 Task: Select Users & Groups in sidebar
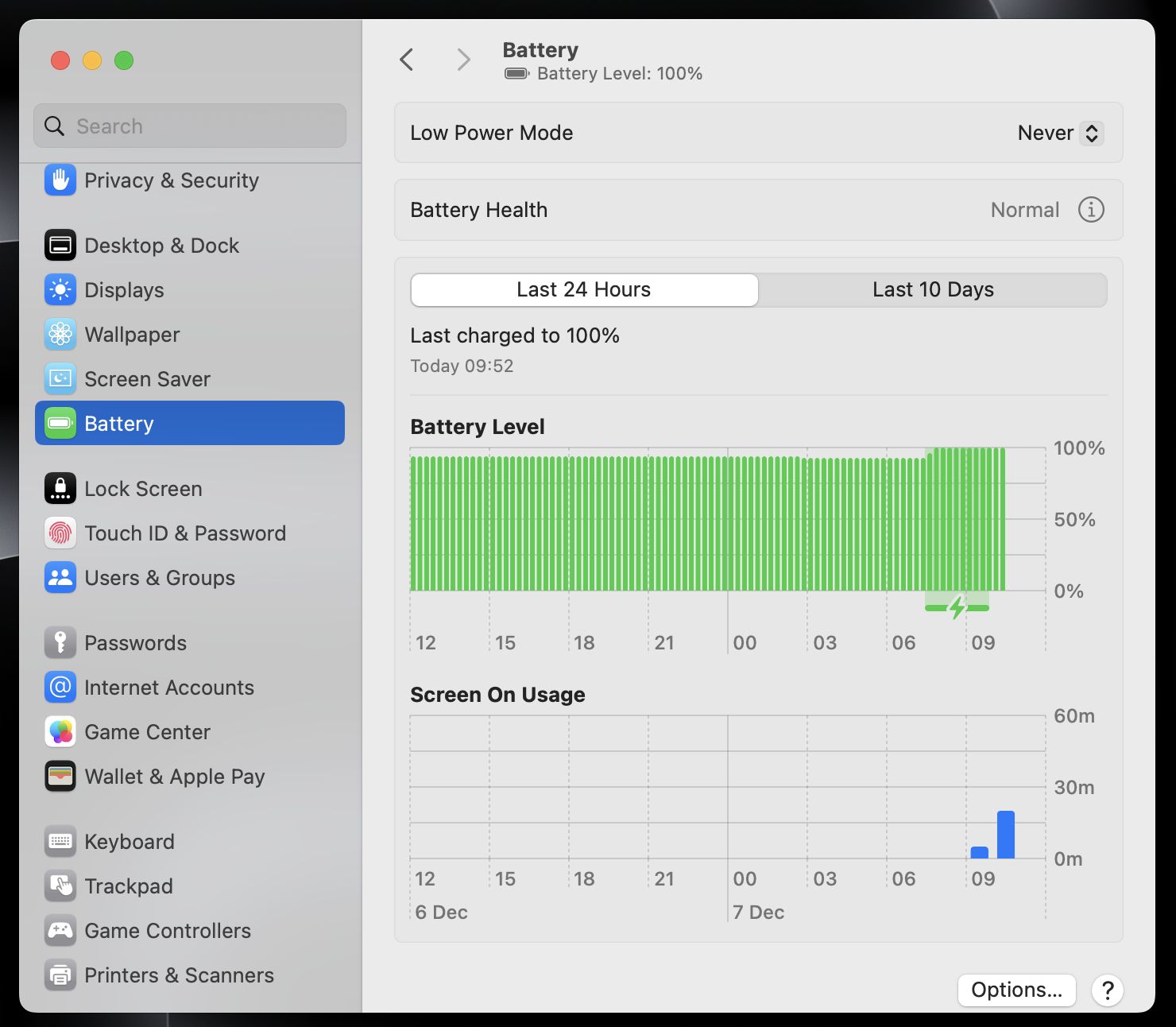(159, 578)
